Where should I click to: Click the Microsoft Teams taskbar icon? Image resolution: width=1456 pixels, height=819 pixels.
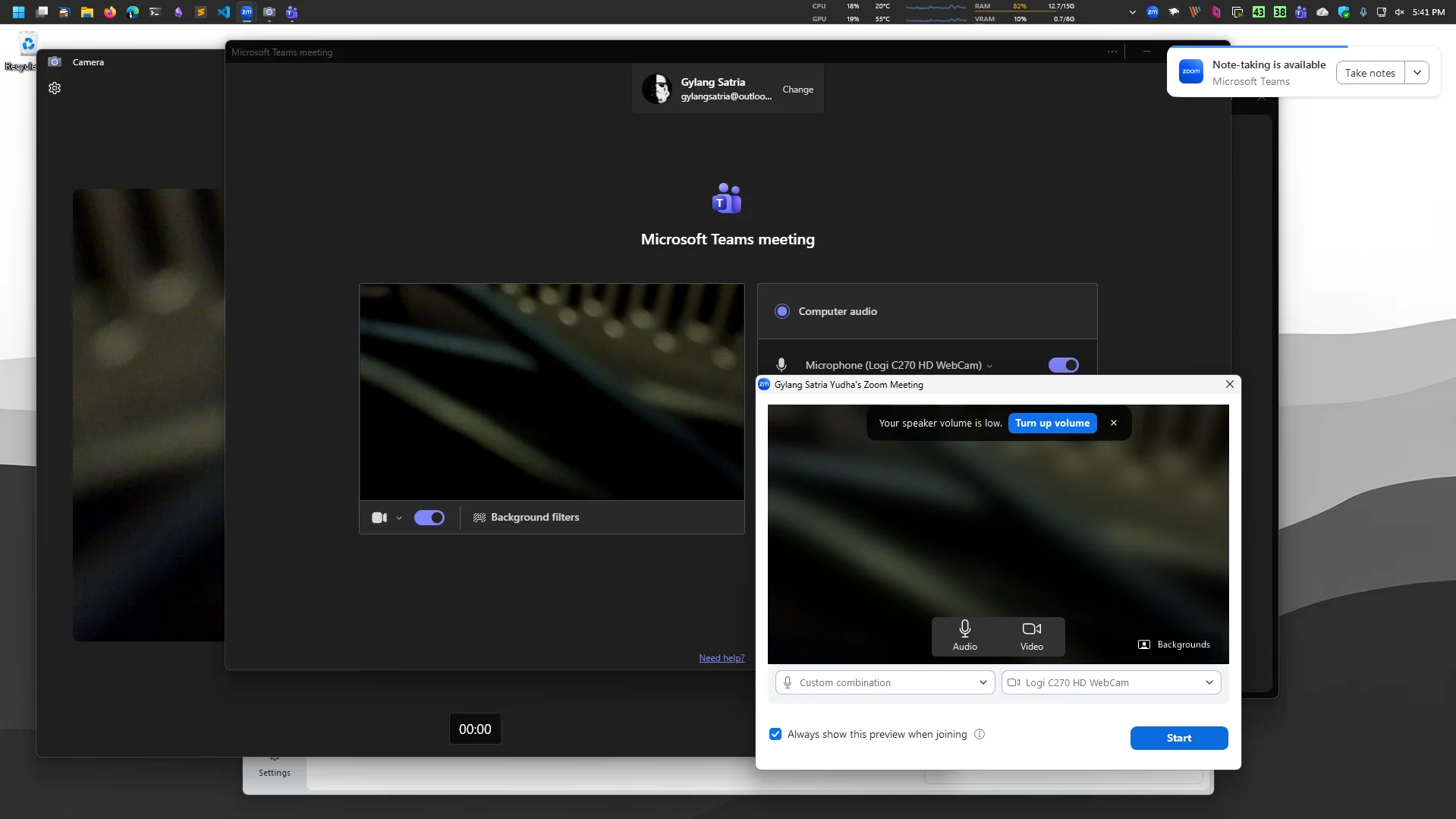coord(292,12)
